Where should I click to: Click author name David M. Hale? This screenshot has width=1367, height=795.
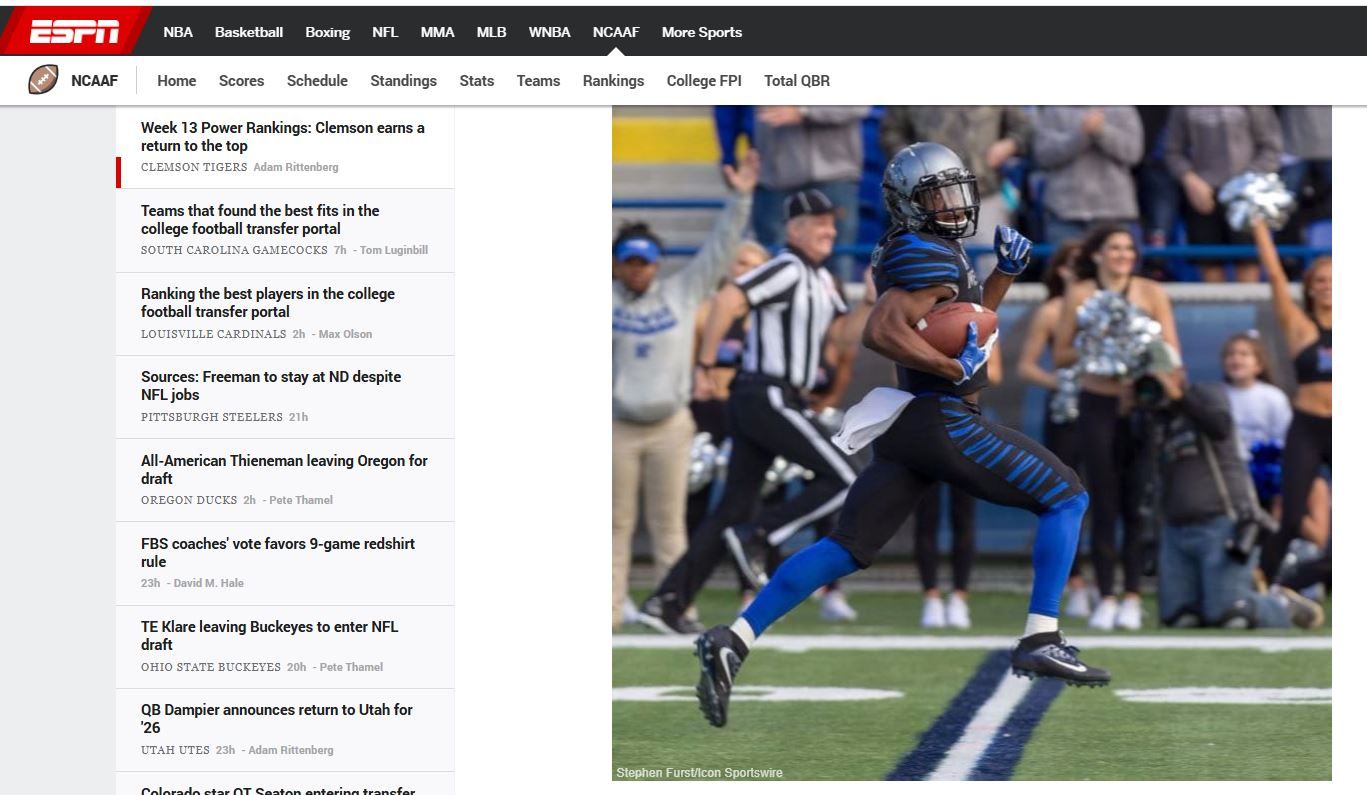209,583
